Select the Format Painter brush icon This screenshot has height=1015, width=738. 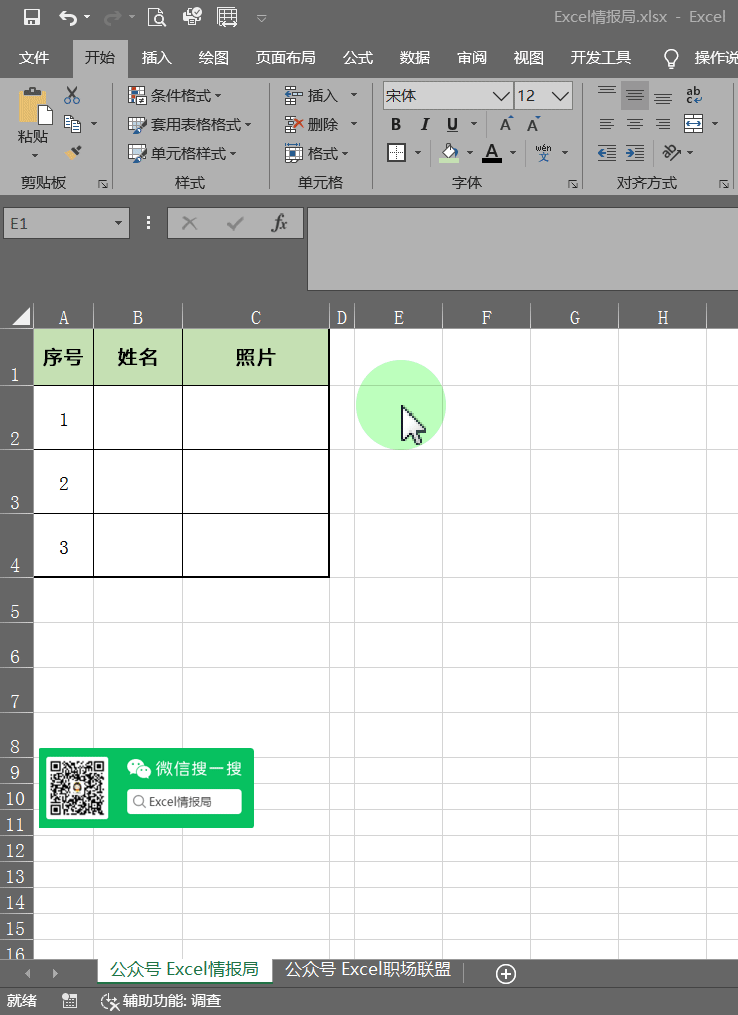click(x=73, y=153)
